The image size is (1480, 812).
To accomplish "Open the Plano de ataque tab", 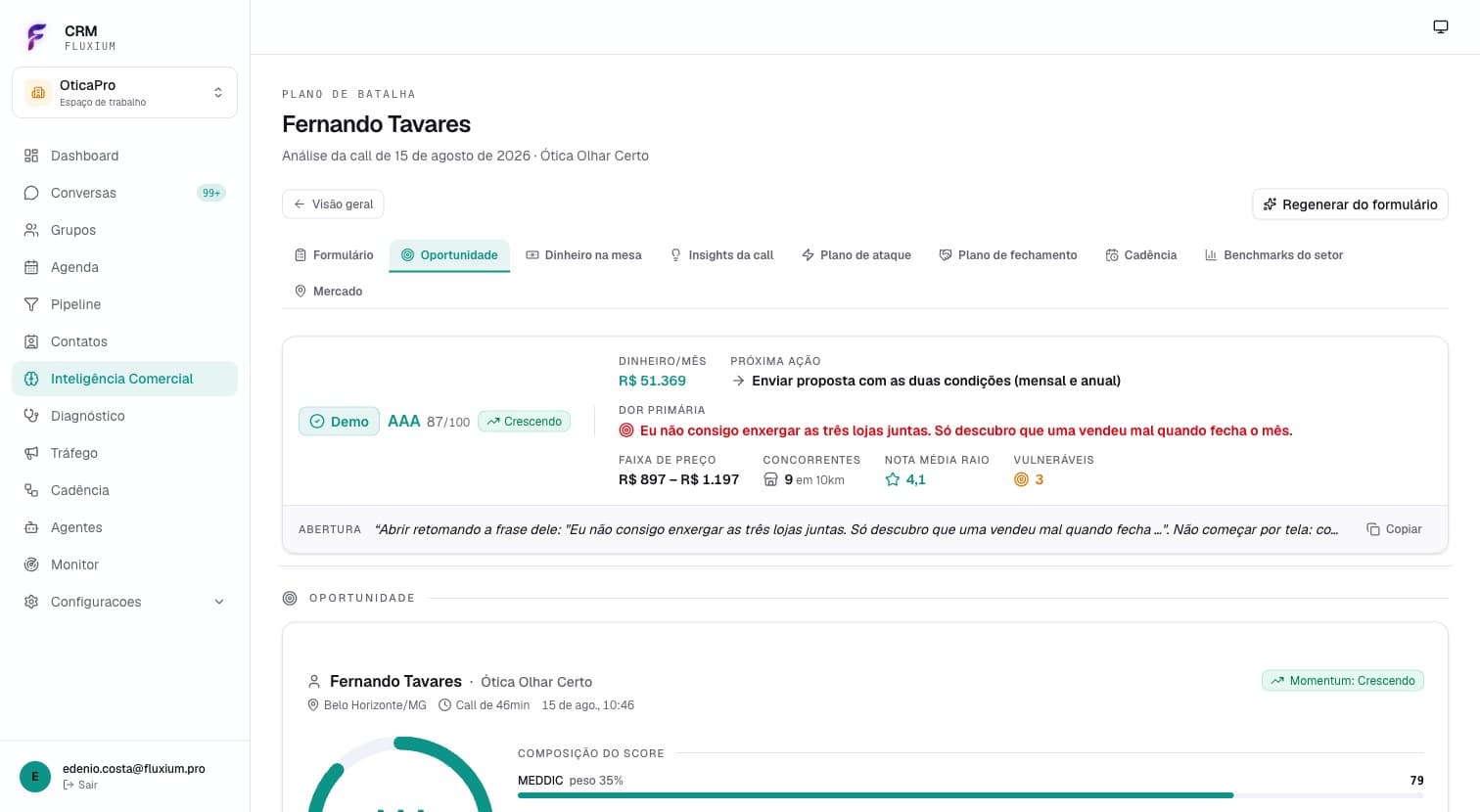I will coord(856,255).
